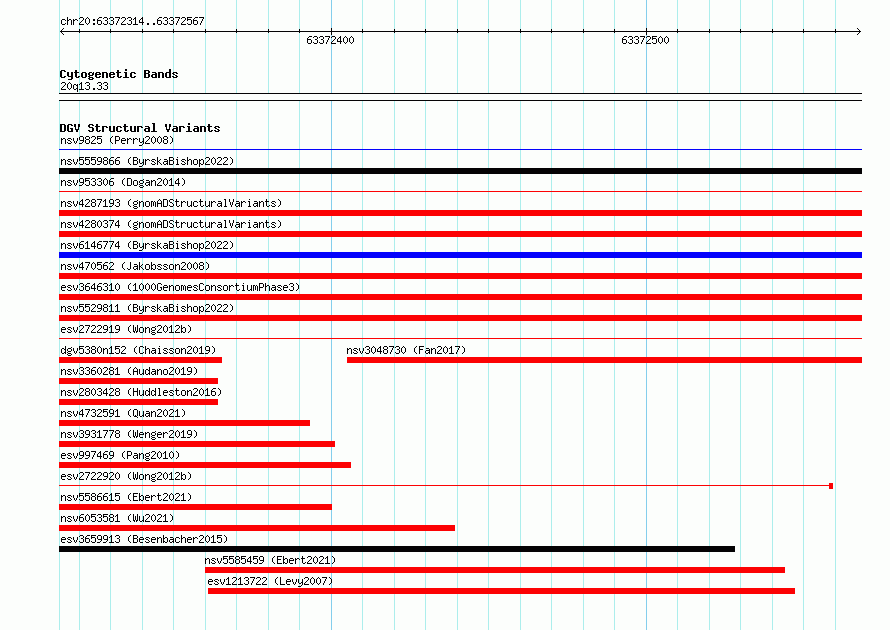Click the red bar of nsv4732591
The width and height of the screenshot is (890, 630).
(184, 423)
